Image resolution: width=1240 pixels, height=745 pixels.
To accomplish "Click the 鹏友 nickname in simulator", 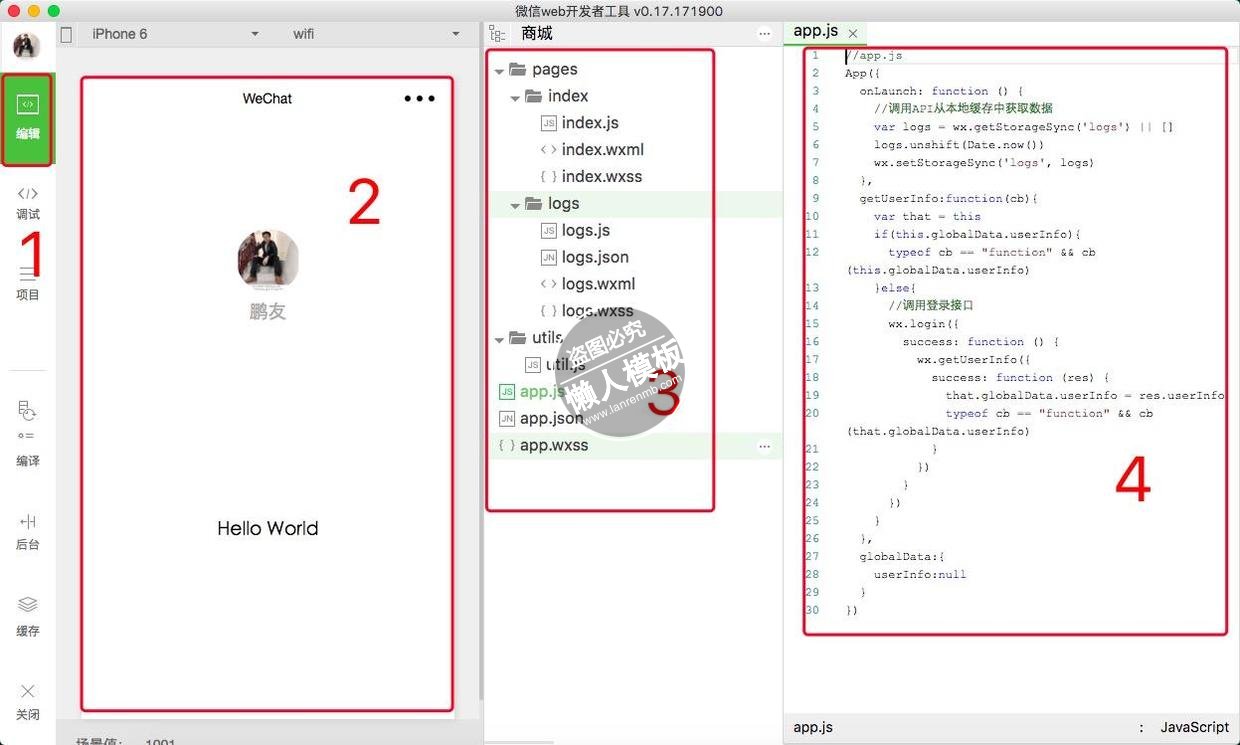I will click(267, 312).
